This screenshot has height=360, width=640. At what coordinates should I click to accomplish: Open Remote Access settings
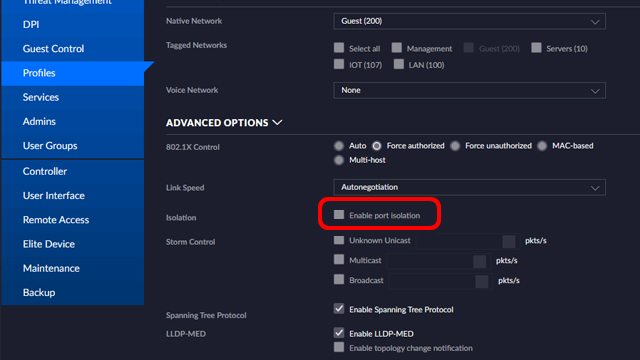(56, 220)
